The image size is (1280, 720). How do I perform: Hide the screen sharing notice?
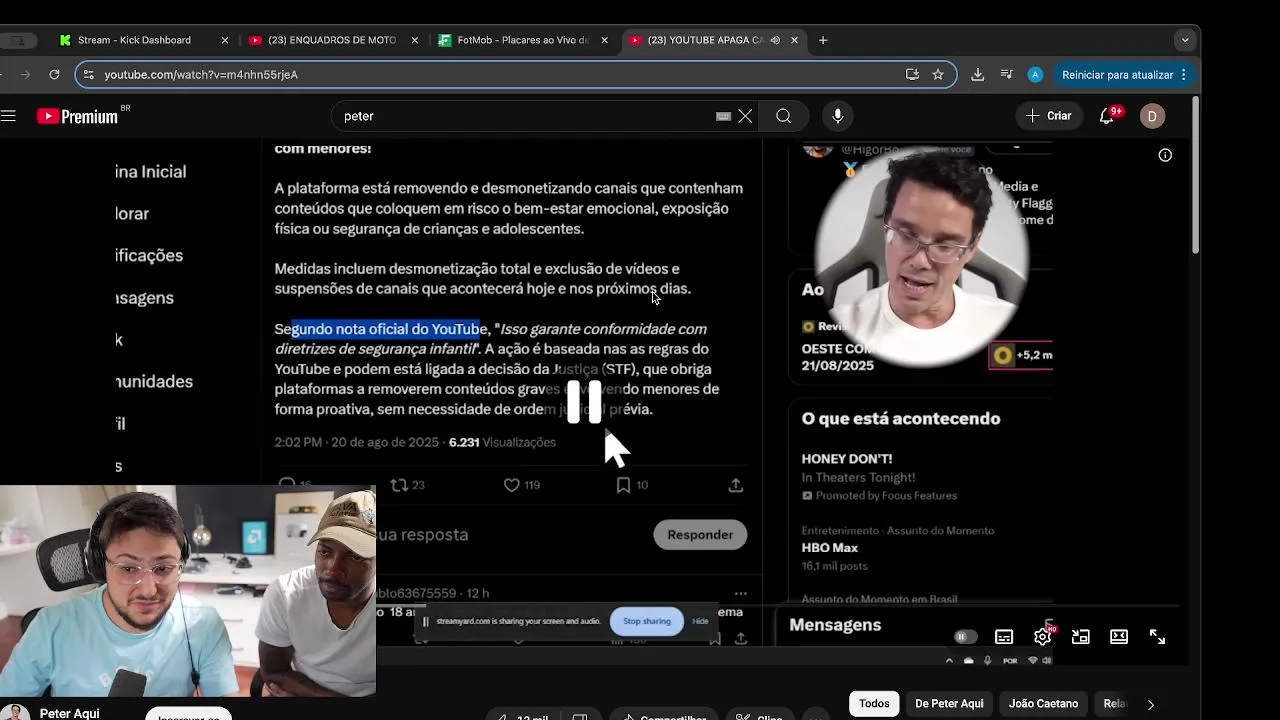coord(700,621)
